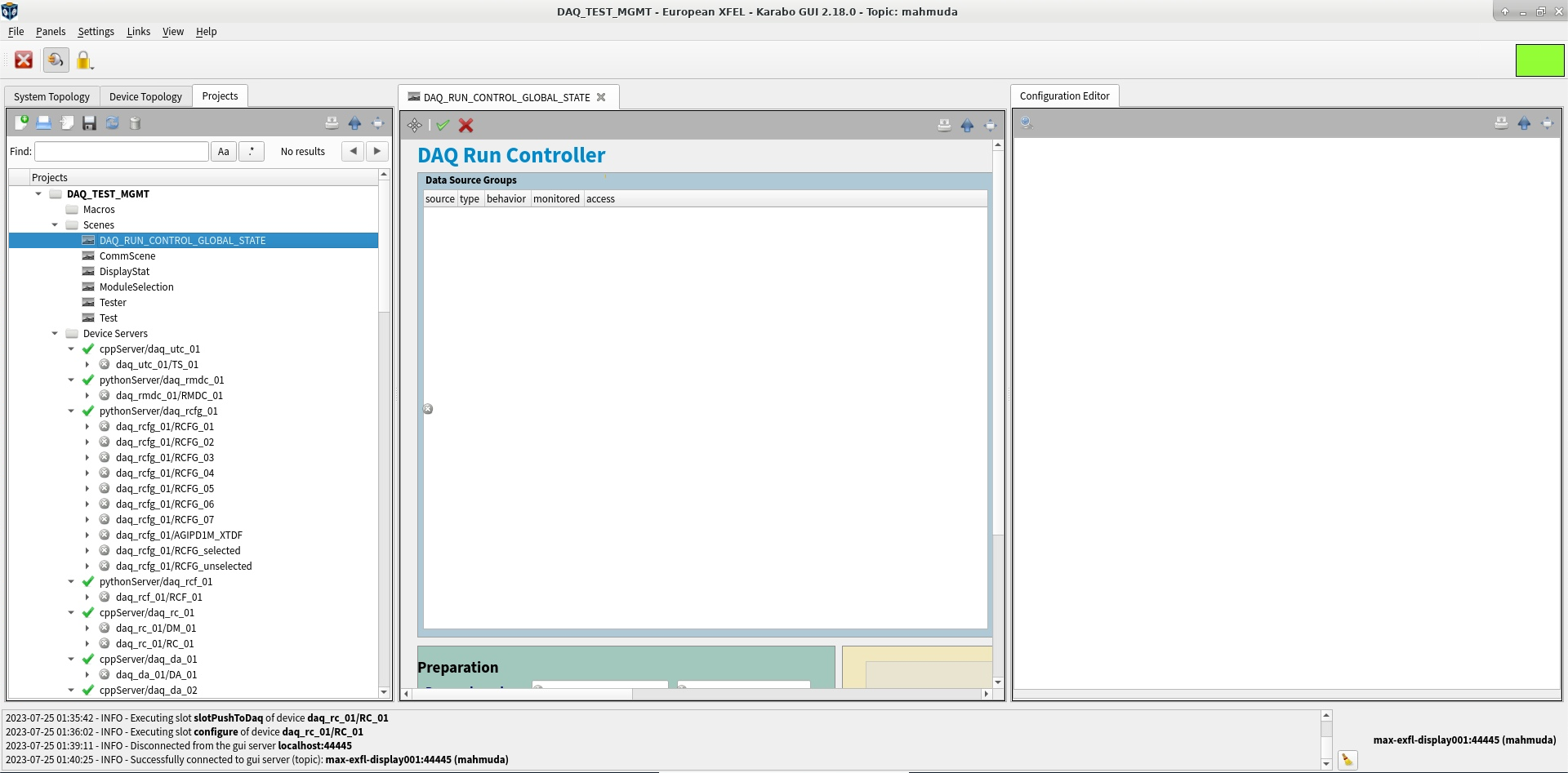Click the reload project icon
The height and width of the screenshot is (773, 1568).
pyautogui.click(x=113, y=122)
